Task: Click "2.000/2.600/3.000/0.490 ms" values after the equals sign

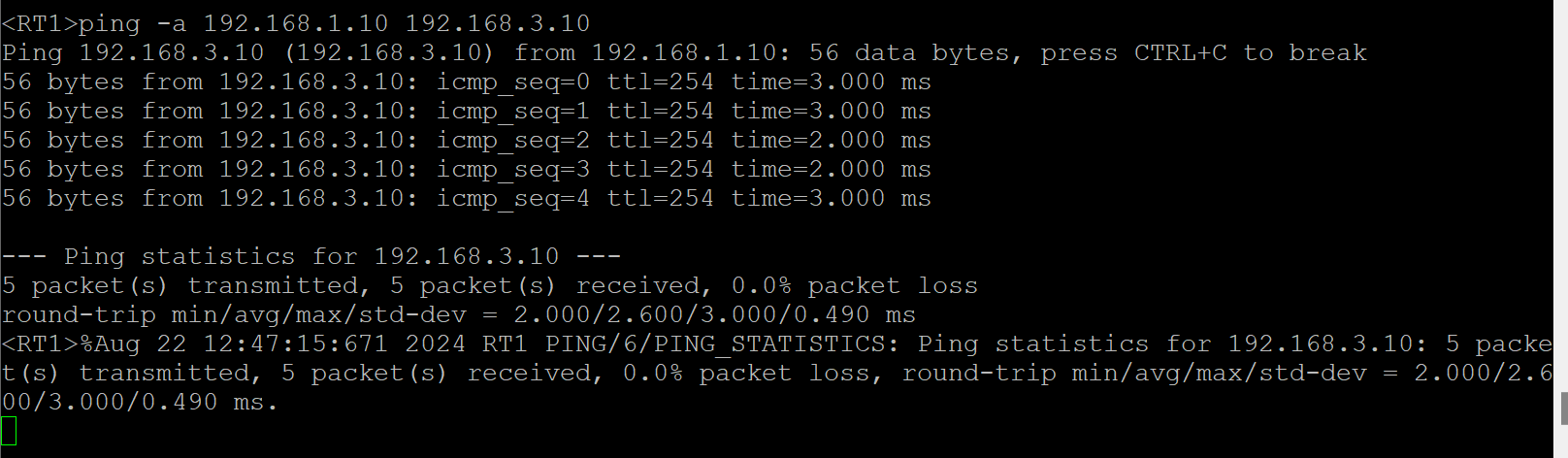Action: pos(714,314)
